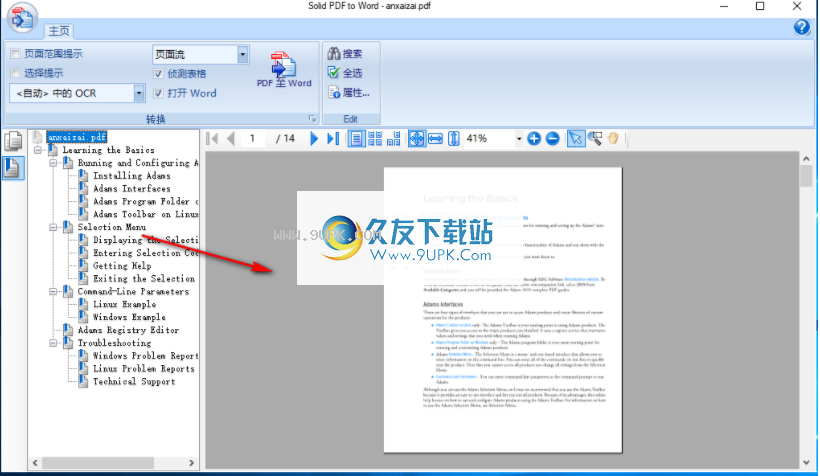Collapse the Troubleshooting node
Screen dimensions: 820x476
point(53,343)
